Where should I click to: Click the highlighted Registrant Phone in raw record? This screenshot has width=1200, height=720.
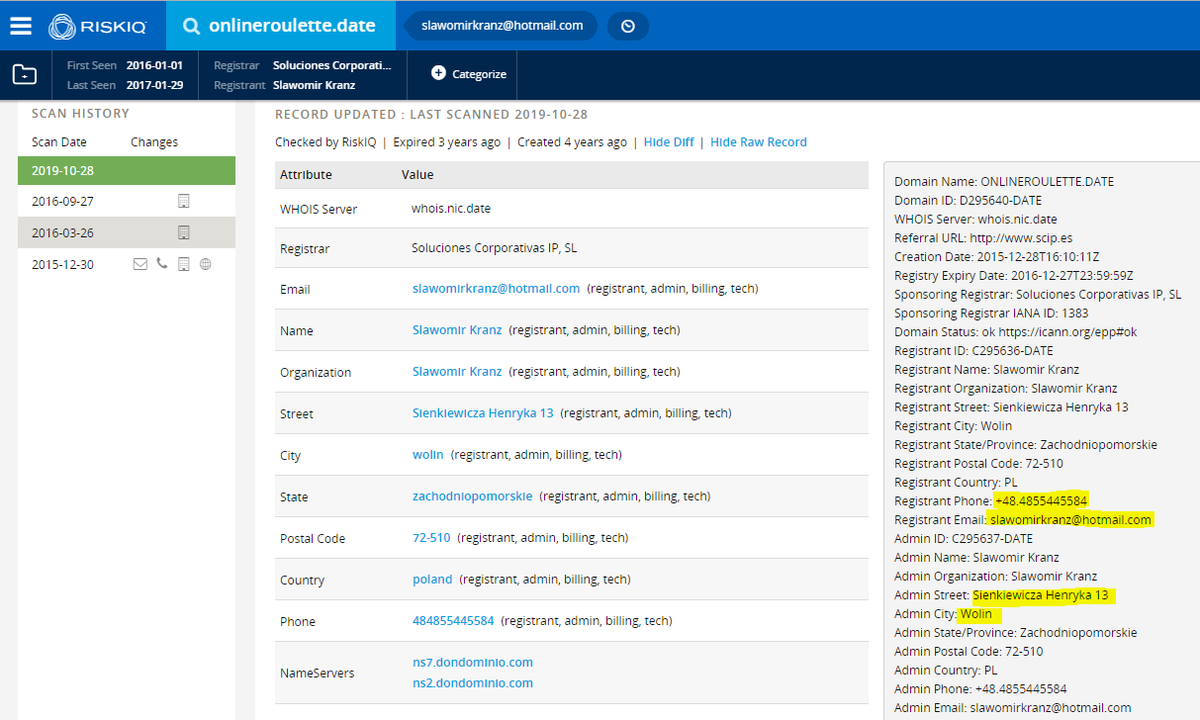click(1041, 500)
